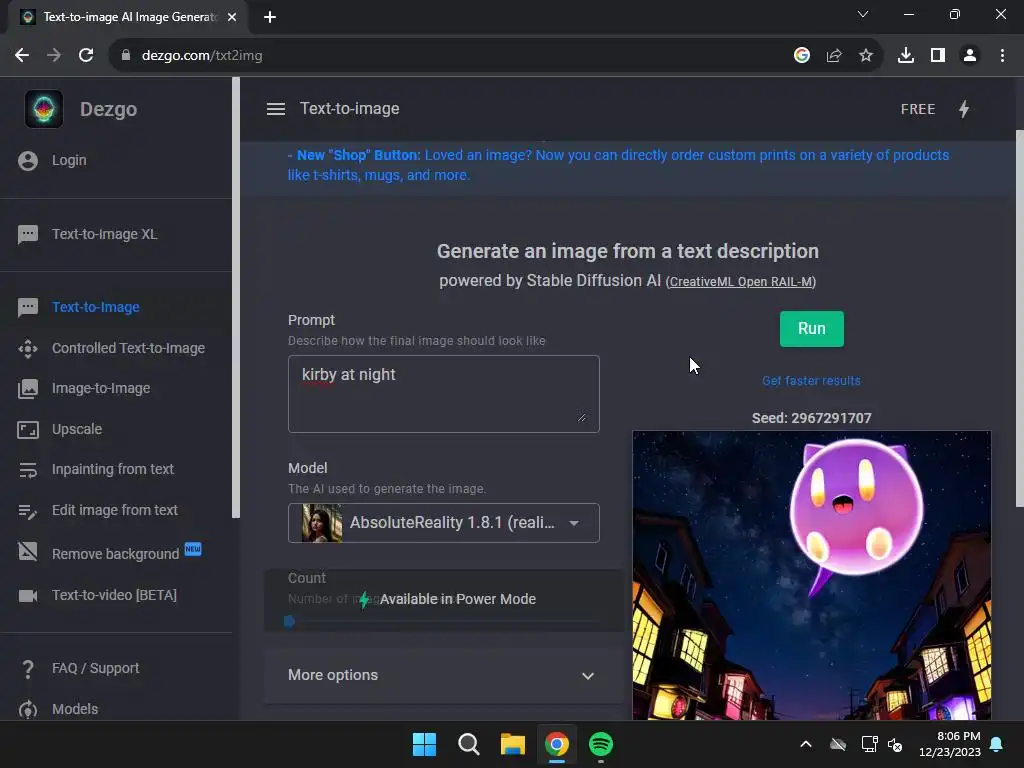Click the Inpainting from text icon
Image resolution: width=1024 pixels, height=768 pixels.
28,470
